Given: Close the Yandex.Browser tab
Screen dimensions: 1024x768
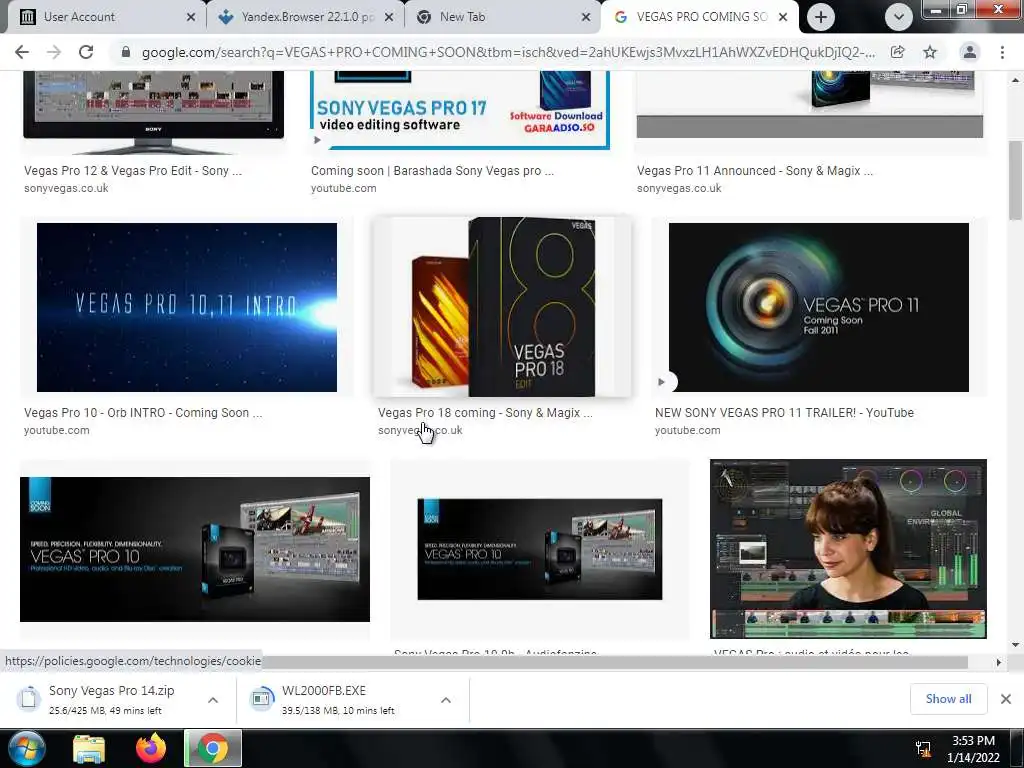Looking at the screenshot, I should [389, 17].
